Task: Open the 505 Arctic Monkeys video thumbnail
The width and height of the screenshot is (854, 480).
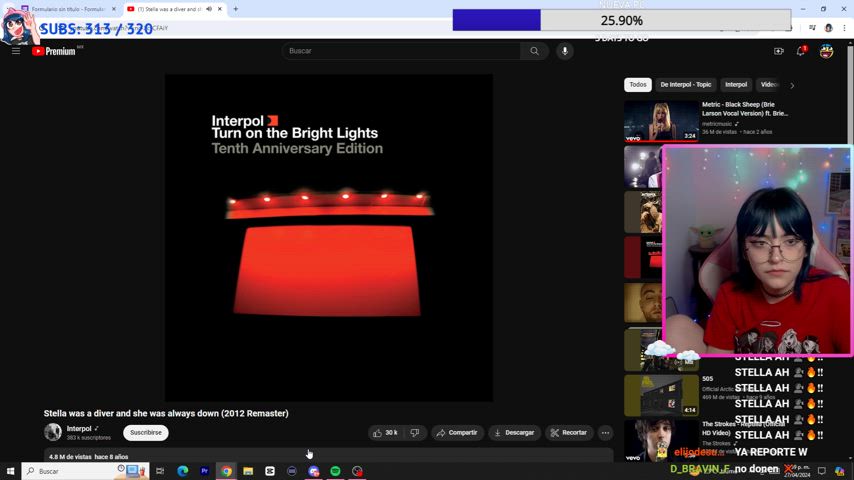Action: 661,395
